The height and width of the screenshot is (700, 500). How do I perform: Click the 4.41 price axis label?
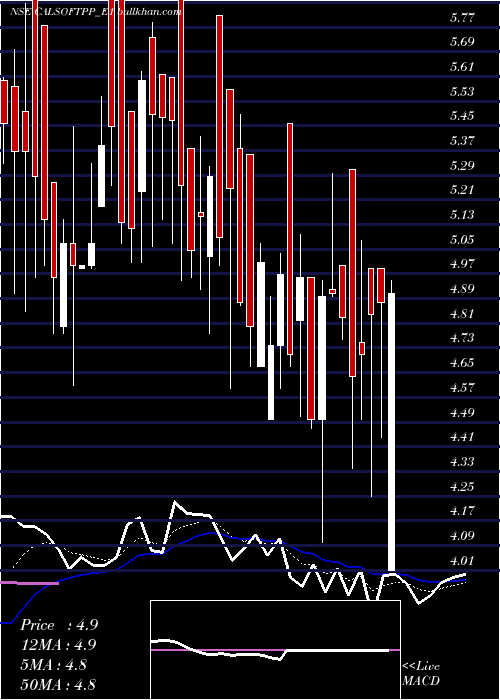point(462,437)
